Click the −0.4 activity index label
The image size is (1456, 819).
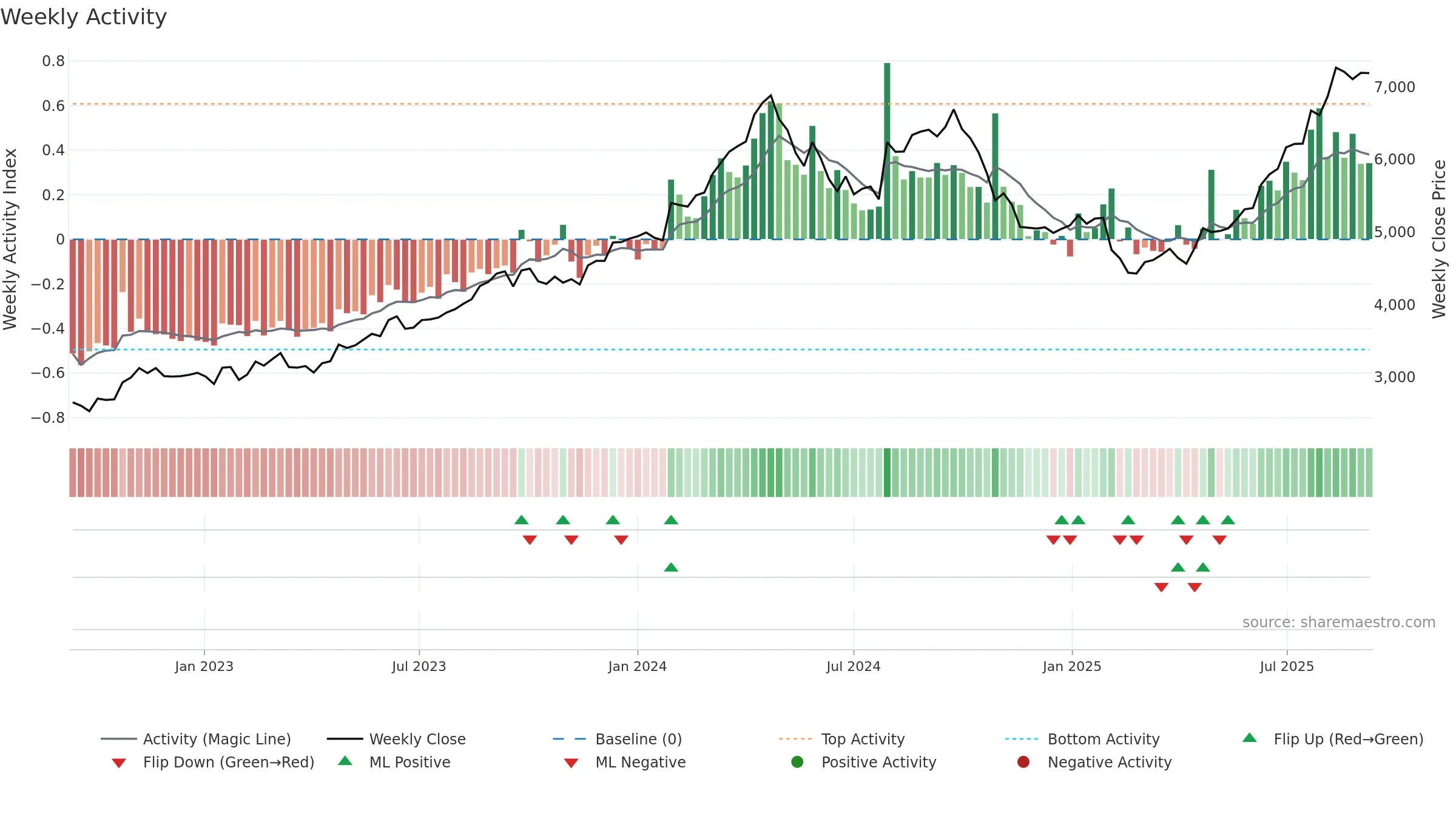coord(48,328)
